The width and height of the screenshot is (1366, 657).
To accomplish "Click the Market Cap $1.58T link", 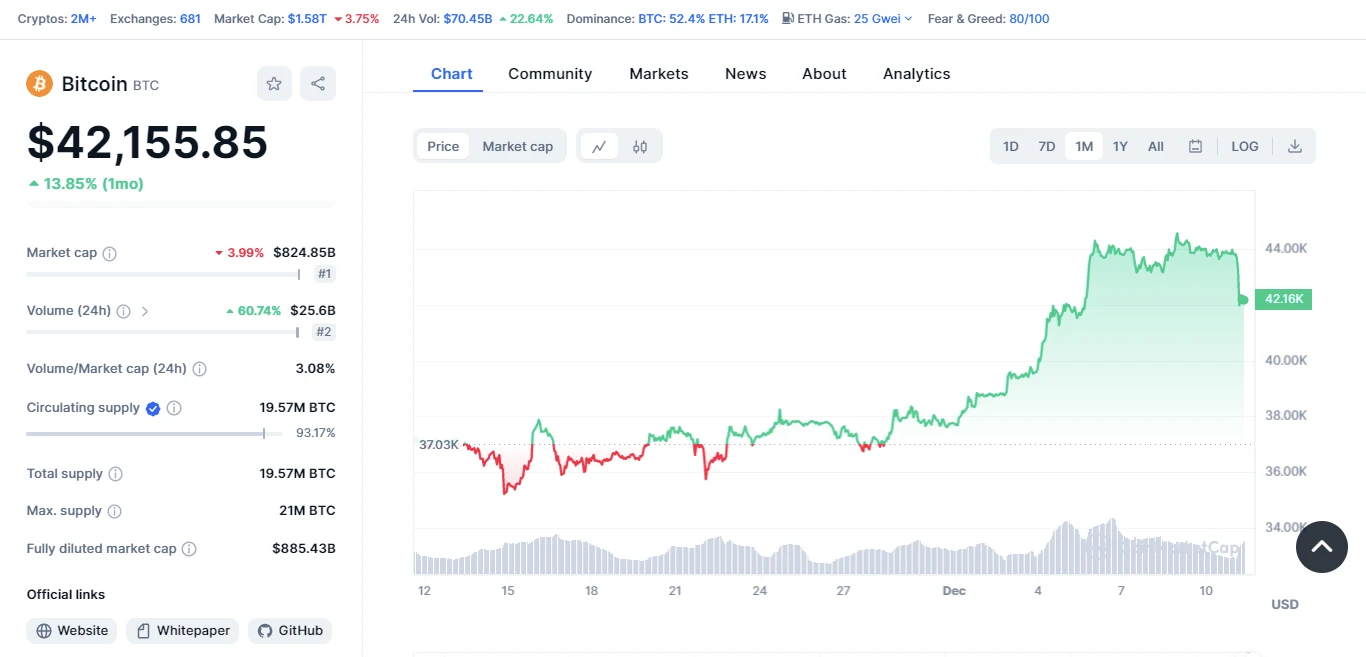I will (307, 18).
